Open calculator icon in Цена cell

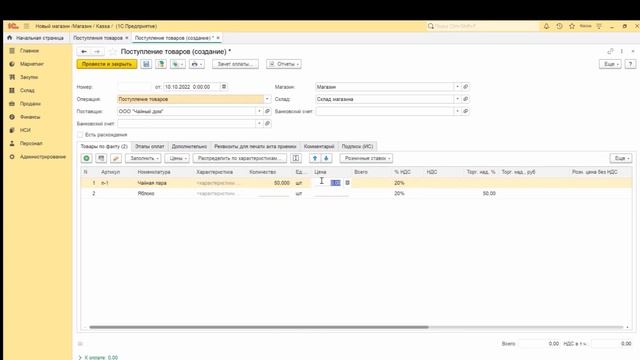pos(347,183)
